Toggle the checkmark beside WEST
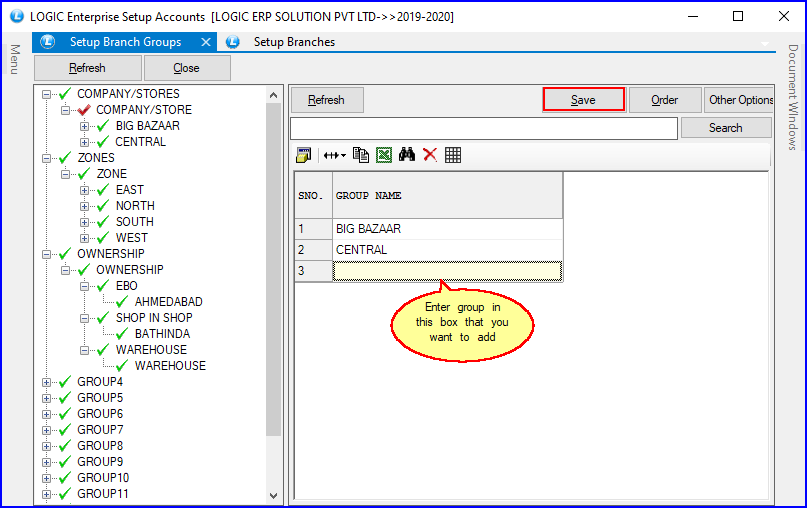This screenshot has width=807, height=508. (x=103, y=237)
